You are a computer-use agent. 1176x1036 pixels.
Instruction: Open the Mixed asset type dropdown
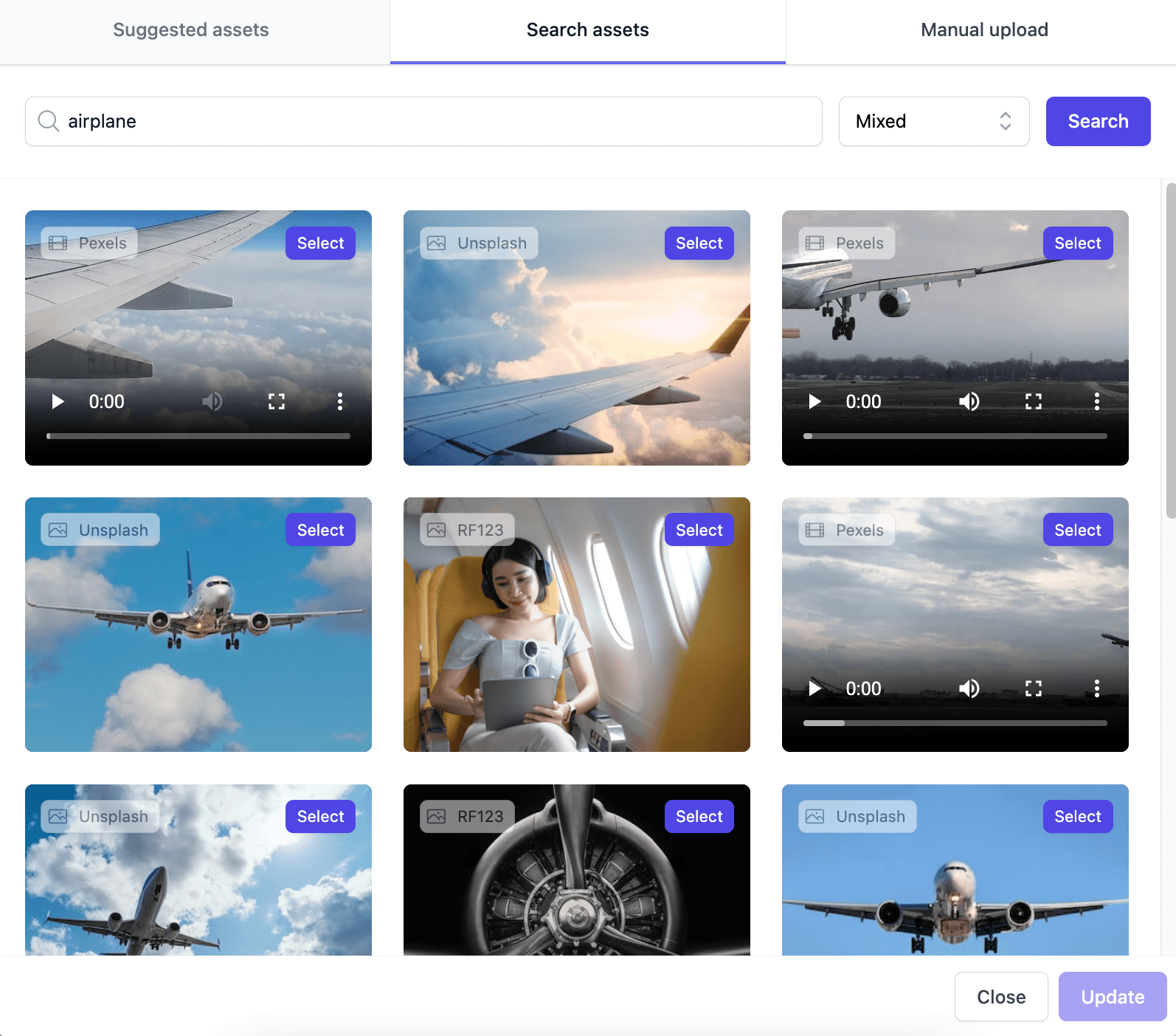(x=933, y=121)
